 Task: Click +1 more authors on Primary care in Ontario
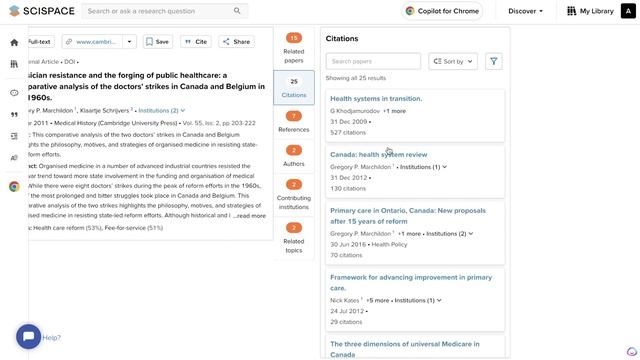(409, 233)
